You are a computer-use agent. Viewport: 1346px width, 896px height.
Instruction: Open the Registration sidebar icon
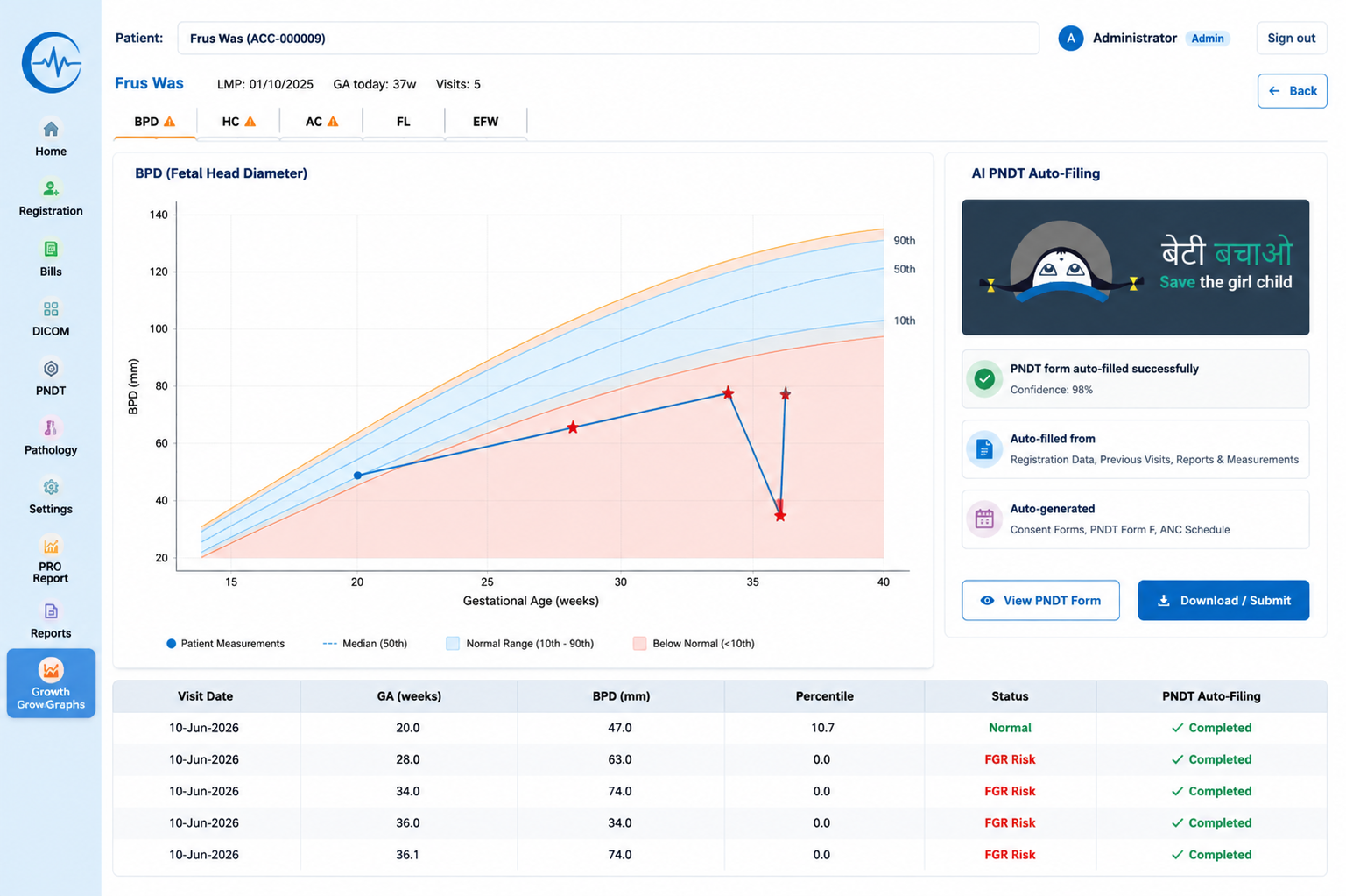(x=51, y=189)
